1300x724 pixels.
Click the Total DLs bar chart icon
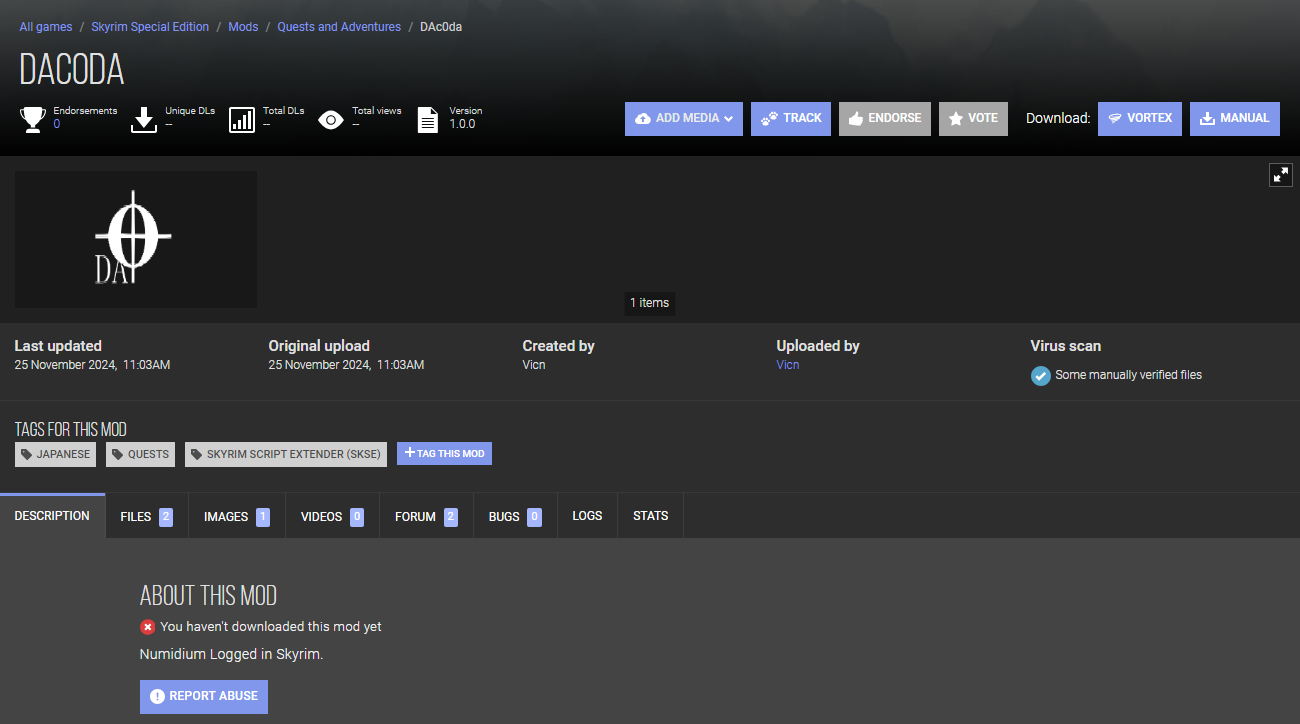coord(242,120)
